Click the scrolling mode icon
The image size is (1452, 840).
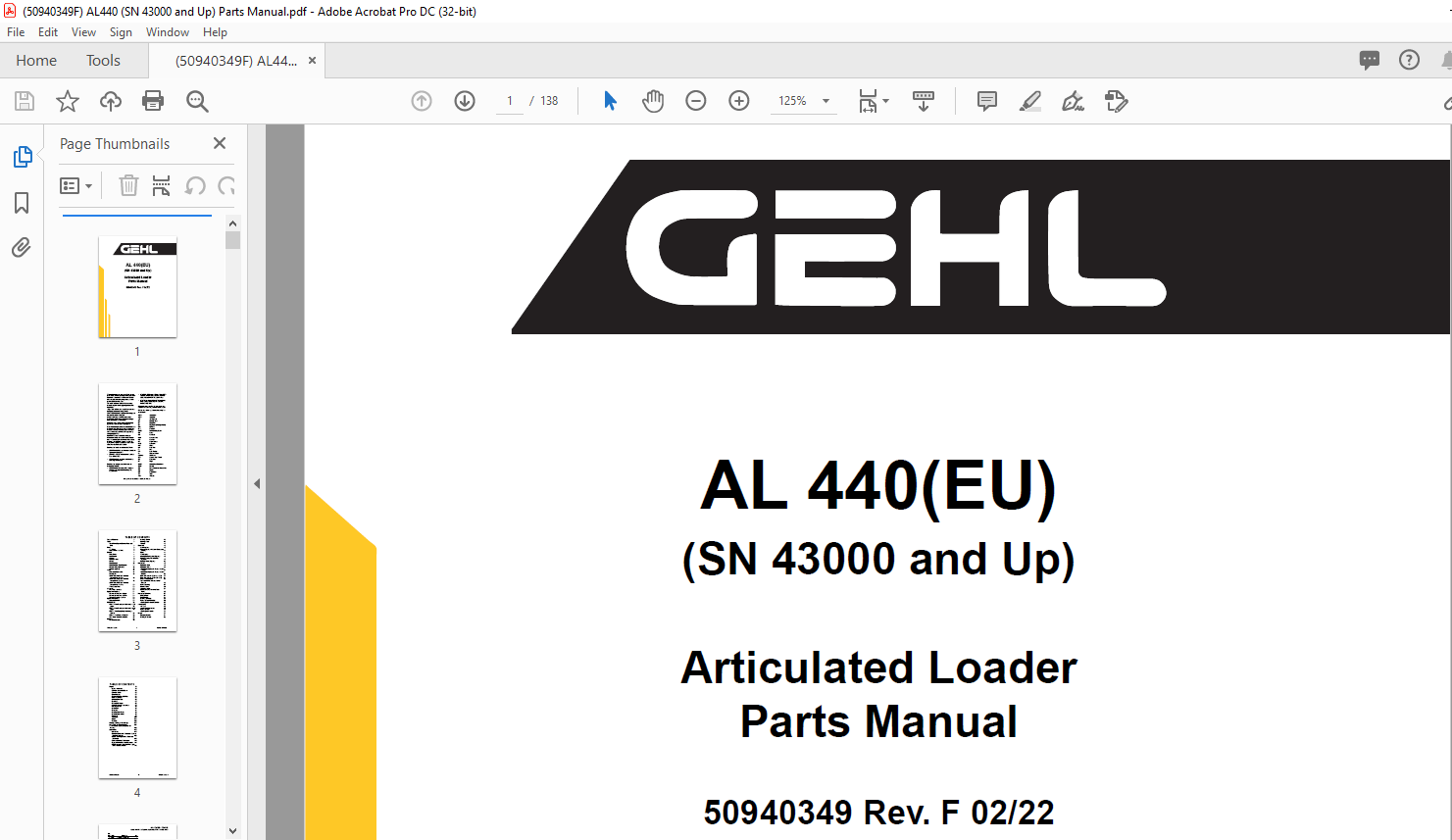[924, 101]
